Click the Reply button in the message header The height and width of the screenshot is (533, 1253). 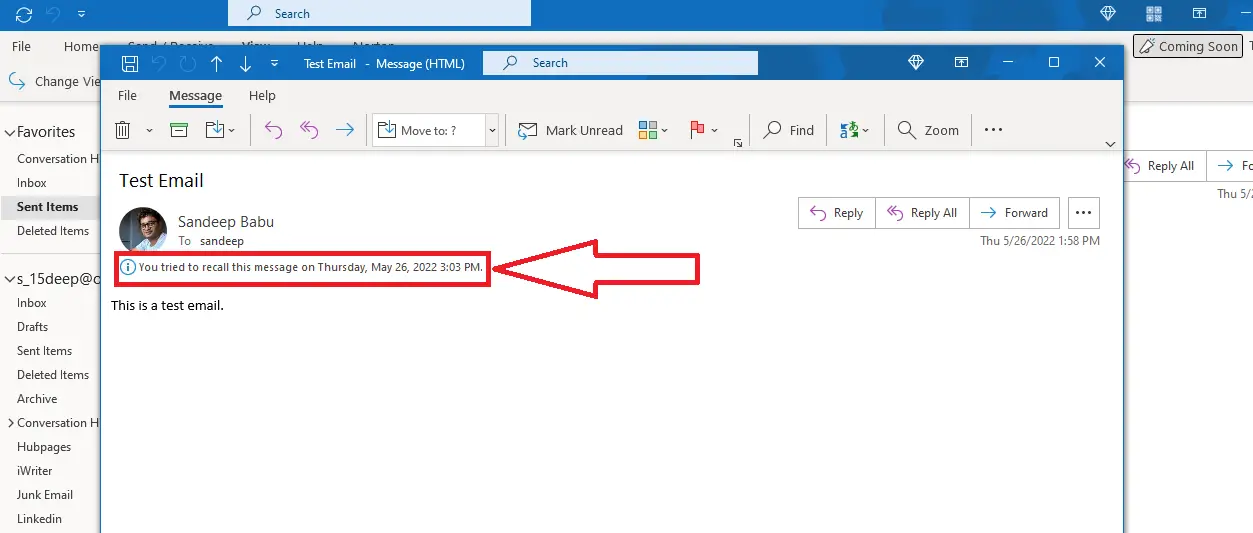[836, 213]
